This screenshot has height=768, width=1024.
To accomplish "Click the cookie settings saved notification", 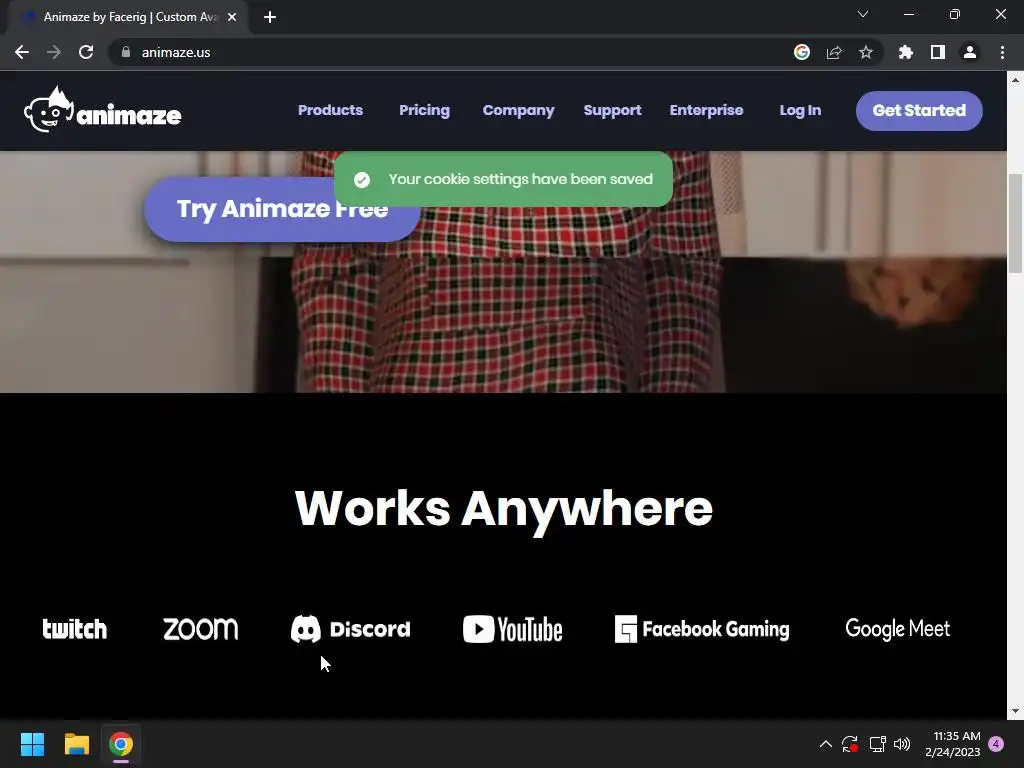I will click(503, 179).
